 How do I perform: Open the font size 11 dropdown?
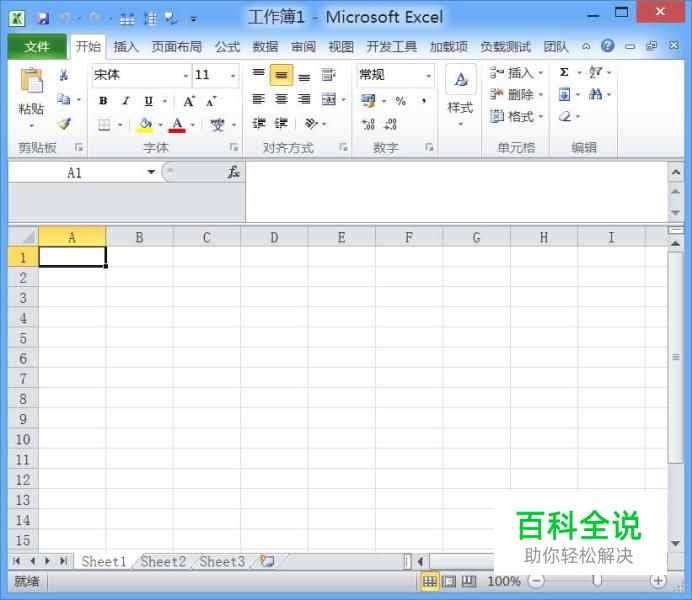tap(233, 76)
